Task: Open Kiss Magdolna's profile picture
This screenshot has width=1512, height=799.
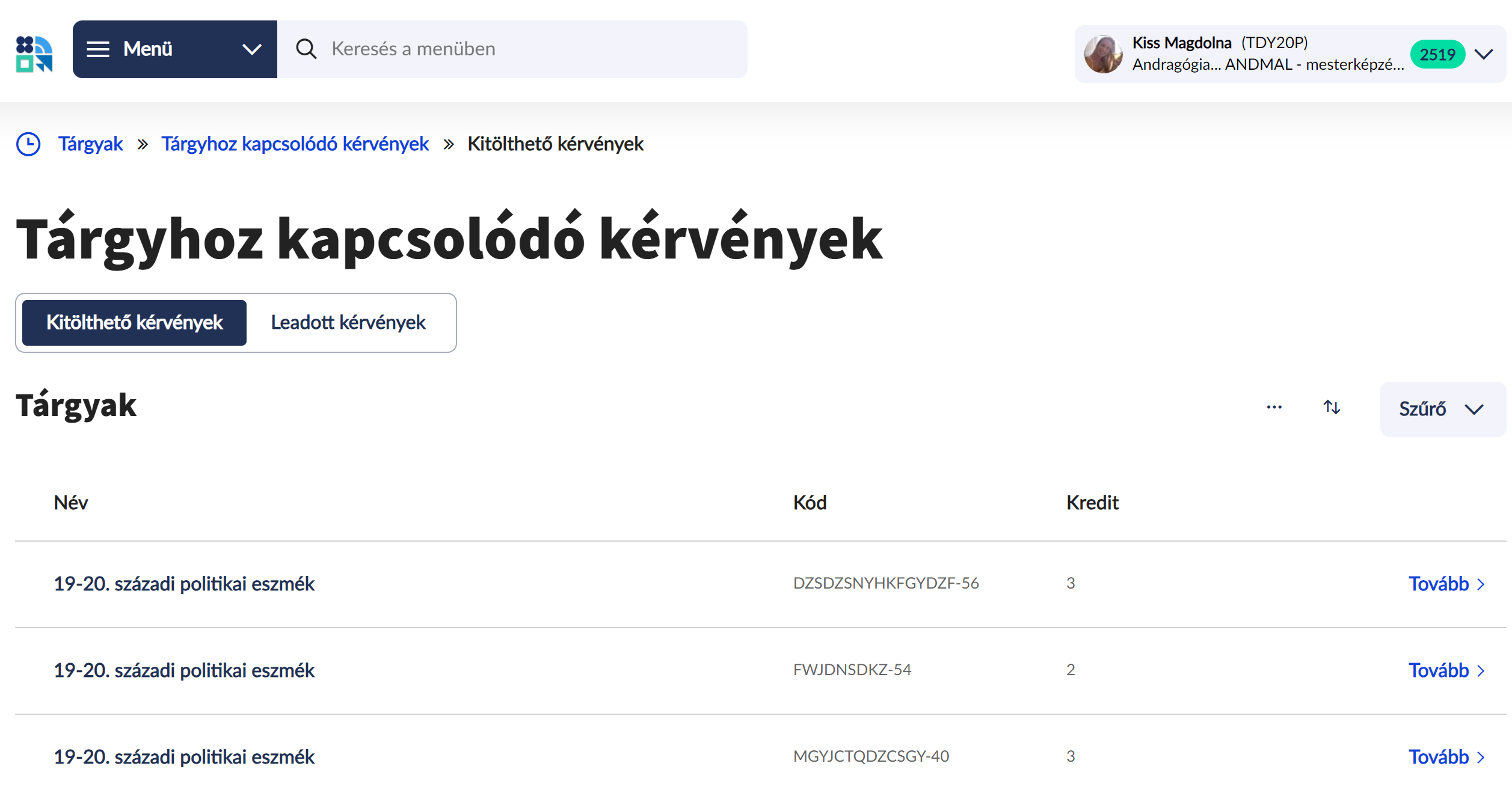Action: point(1103,54)
